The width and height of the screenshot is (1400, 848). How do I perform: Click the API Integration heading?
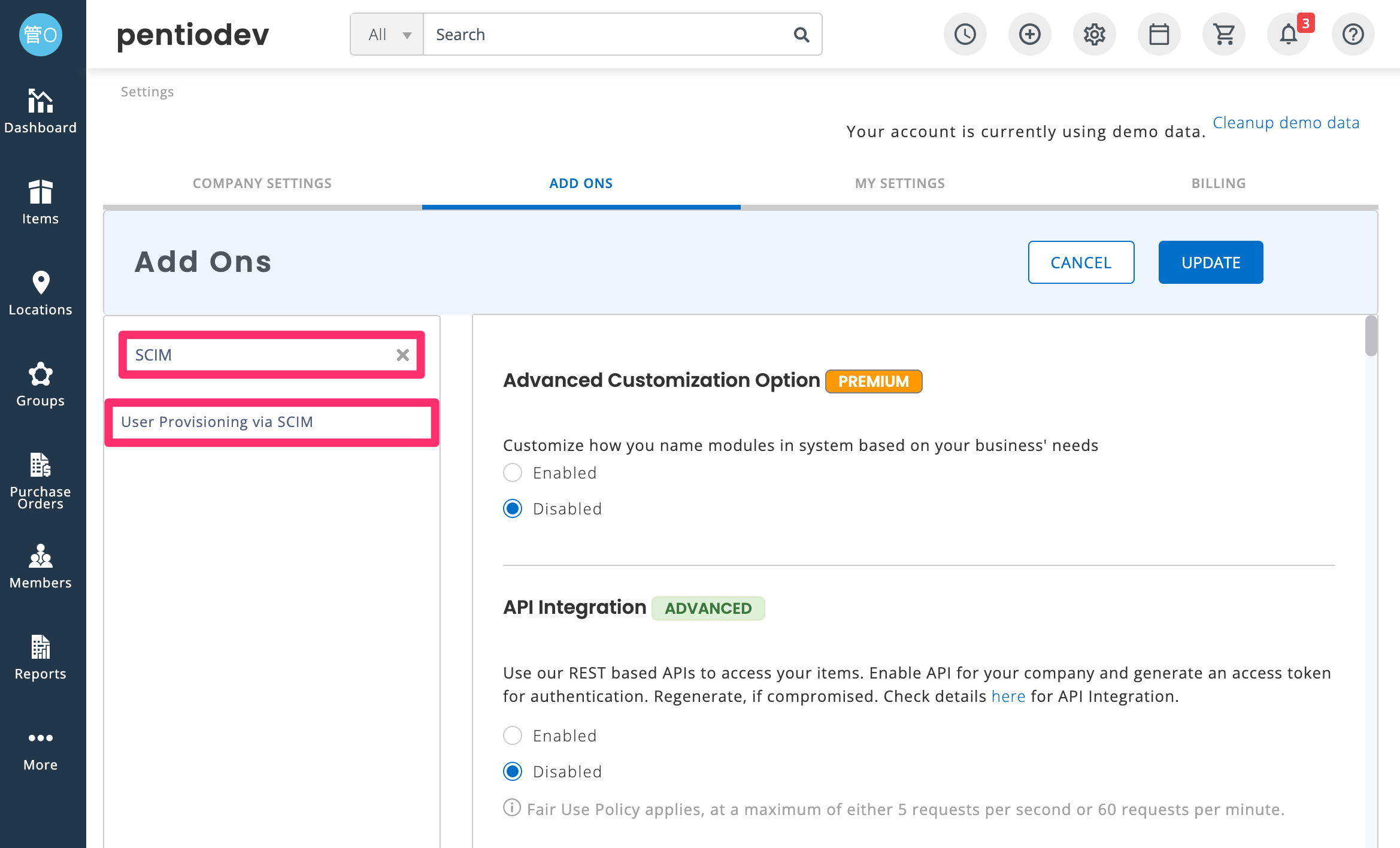coord(575,607)
